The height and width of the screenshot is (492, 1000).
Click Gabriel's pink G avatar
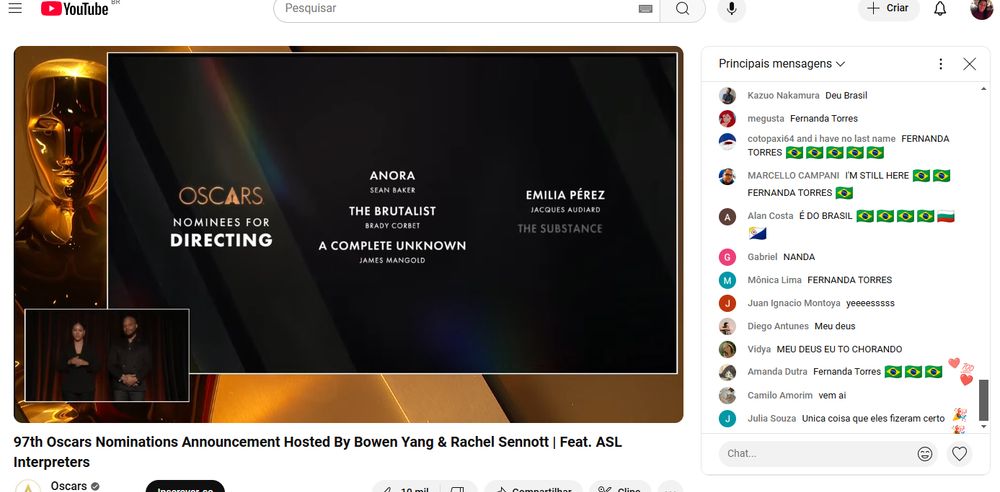click(728, 257)
